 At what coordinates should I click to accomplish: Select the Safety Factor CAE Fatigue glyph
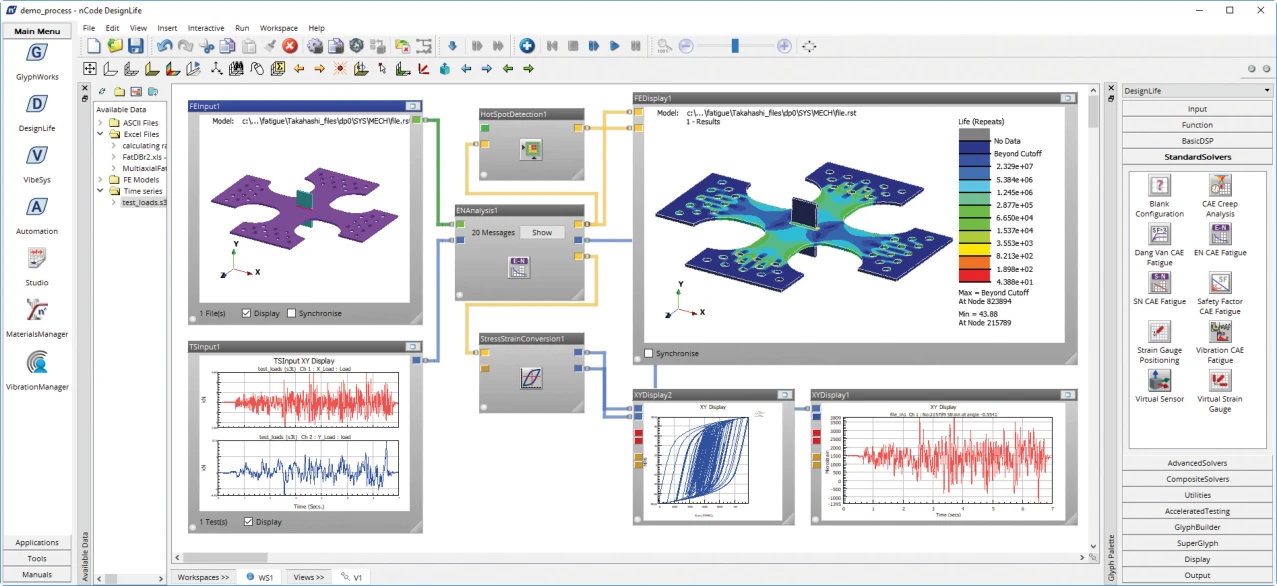coord(1220,284)
